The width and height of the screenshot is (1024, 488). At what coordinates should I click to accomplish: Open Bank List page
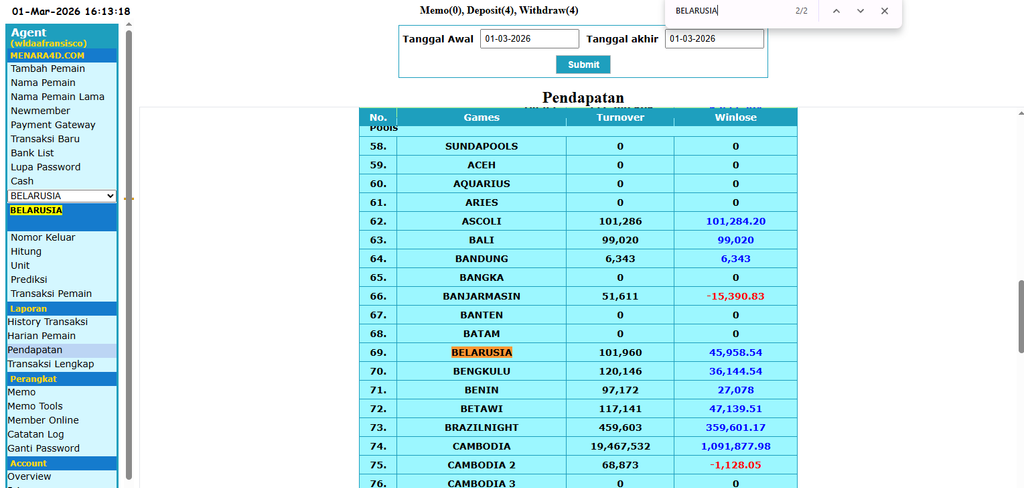(32, 153)
